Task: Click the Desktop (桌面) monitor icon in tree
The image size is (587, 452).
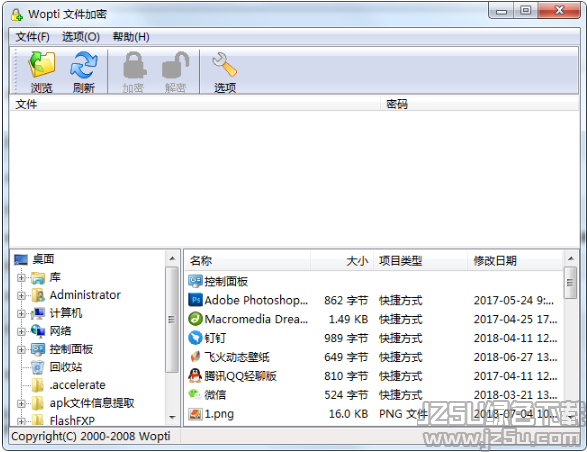Action: [x=21, y=259]
